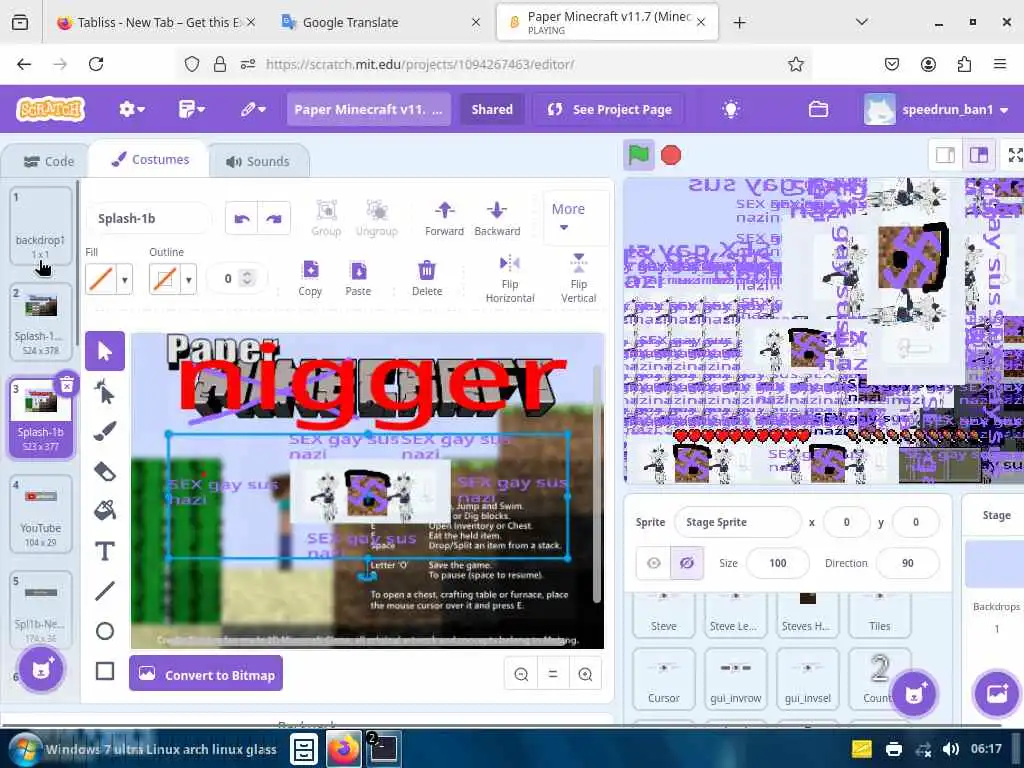1024x768 pixels.
Task: Stop project with the red stop button
Action: point(671,155)
